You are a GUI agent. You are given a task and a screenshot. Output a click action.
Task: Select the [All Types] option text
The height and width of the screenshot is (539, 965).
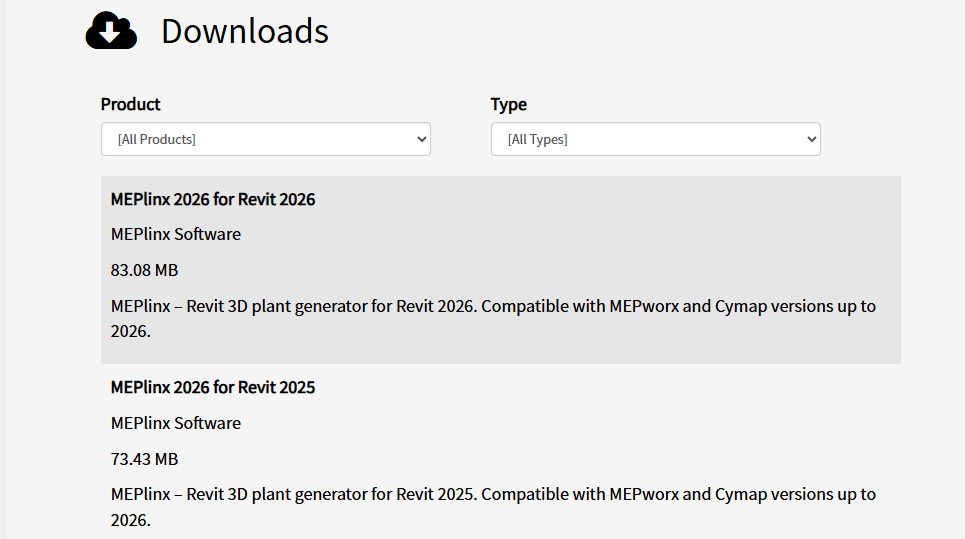click(x=538, y=140)
